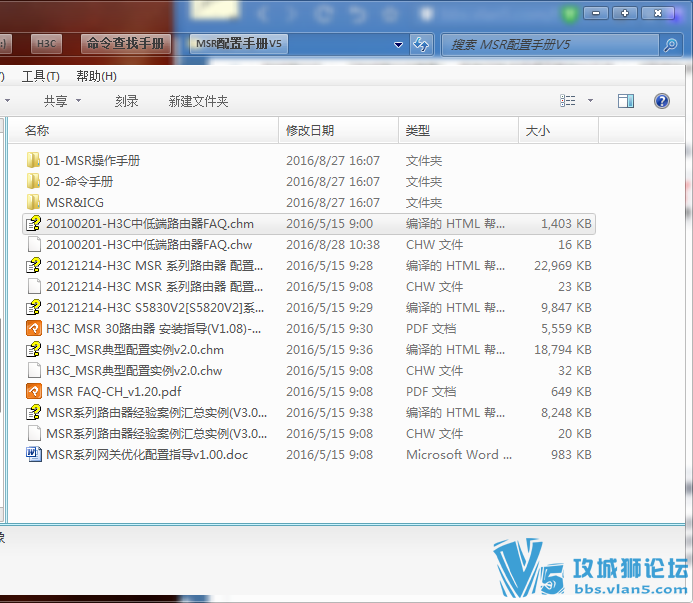Click the CHM icon of the 8,248 KB file
This screenshot has width=693, height=603.
34,412
